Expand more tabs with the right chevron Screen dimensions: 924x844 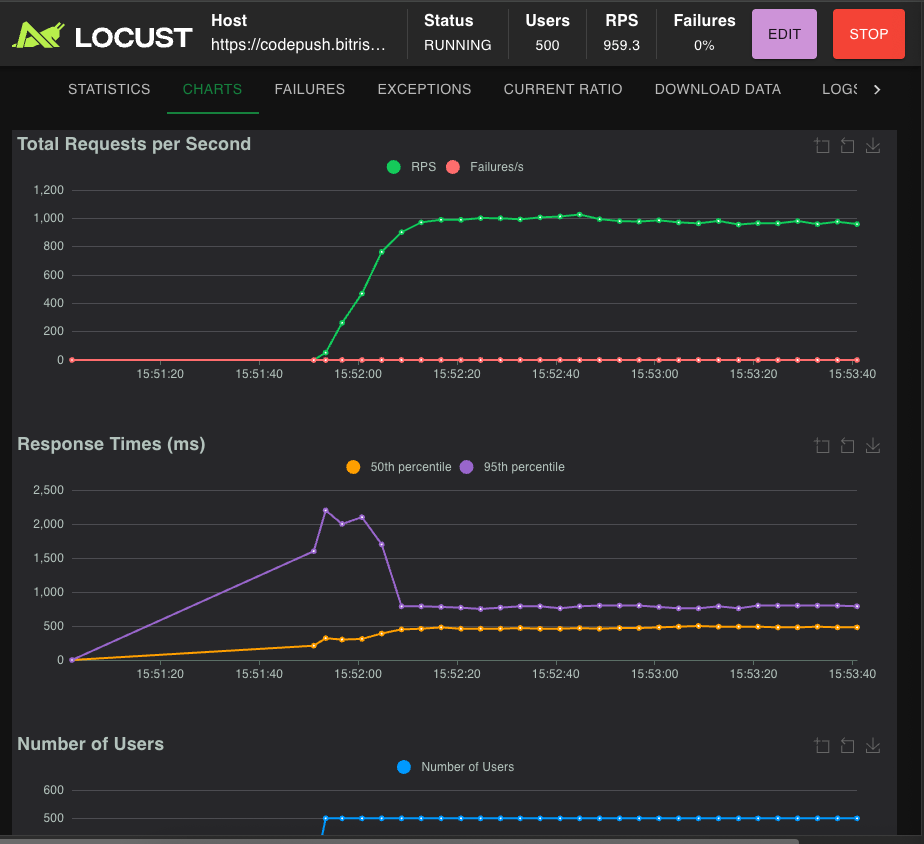[877, 90]
